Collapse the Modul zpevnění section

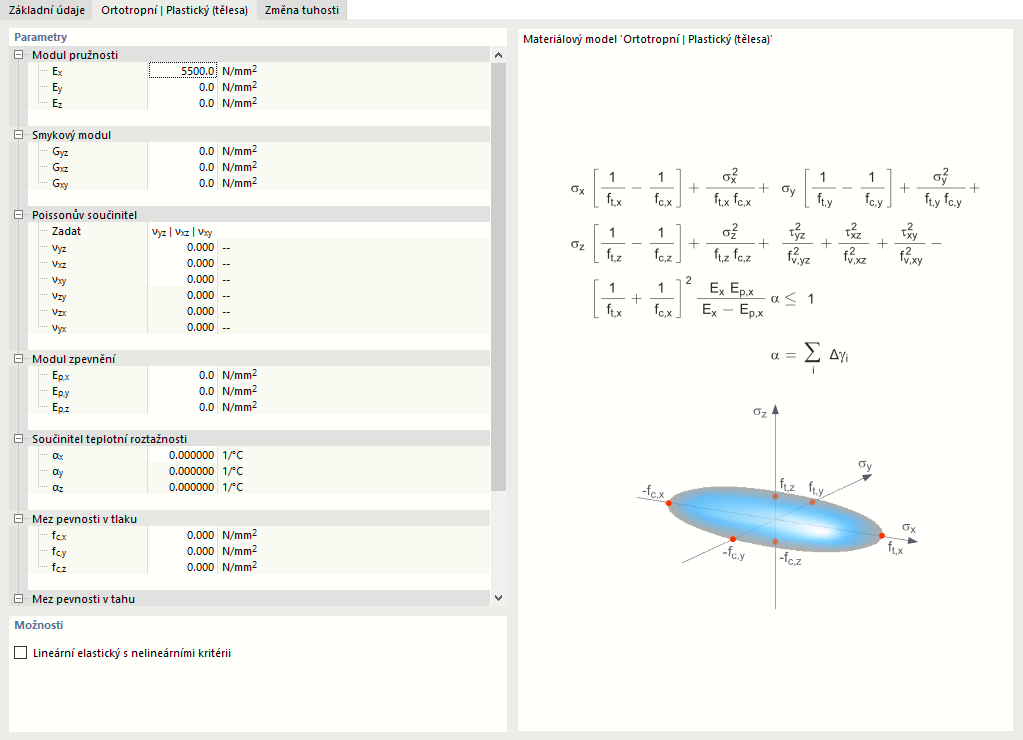19,359
